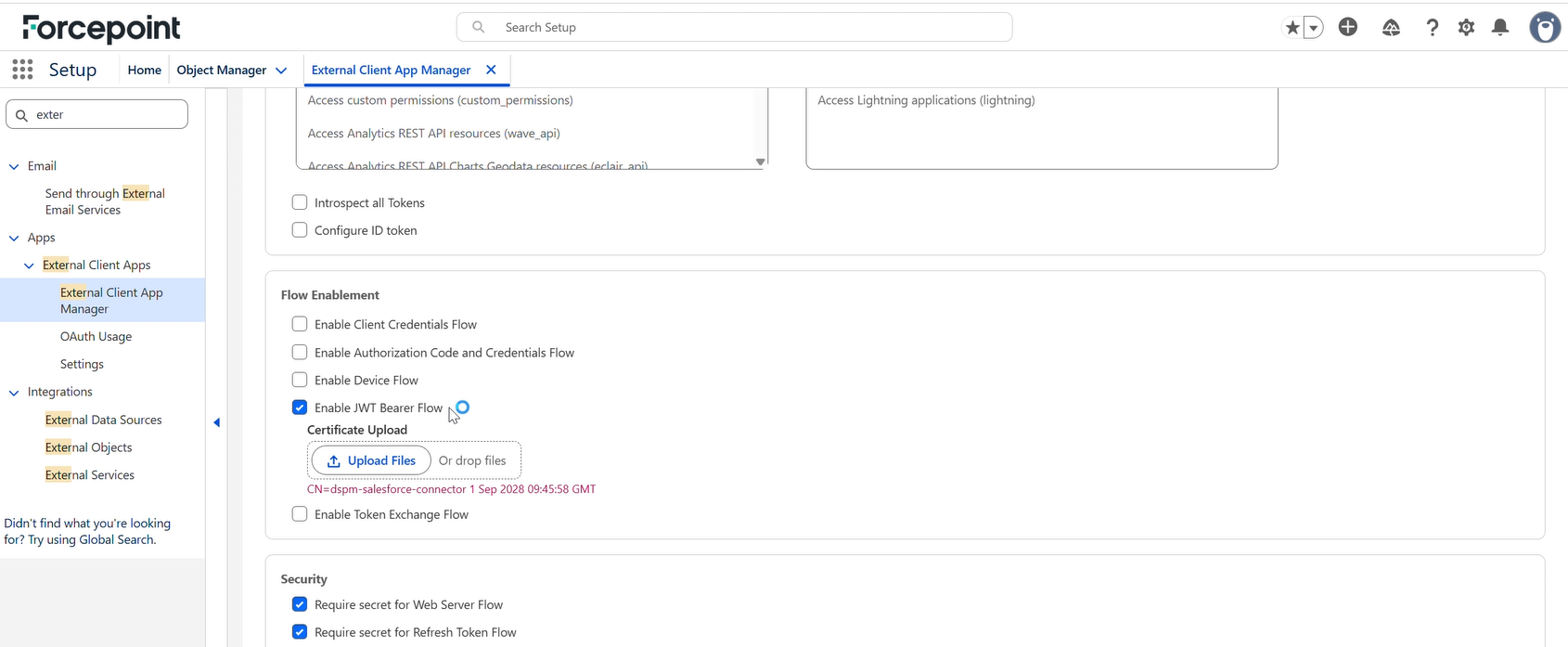Viewport: 1568px width, 647px height.
Task: Collapse External Client Apps chevron
Action: [x=29, y=265]
